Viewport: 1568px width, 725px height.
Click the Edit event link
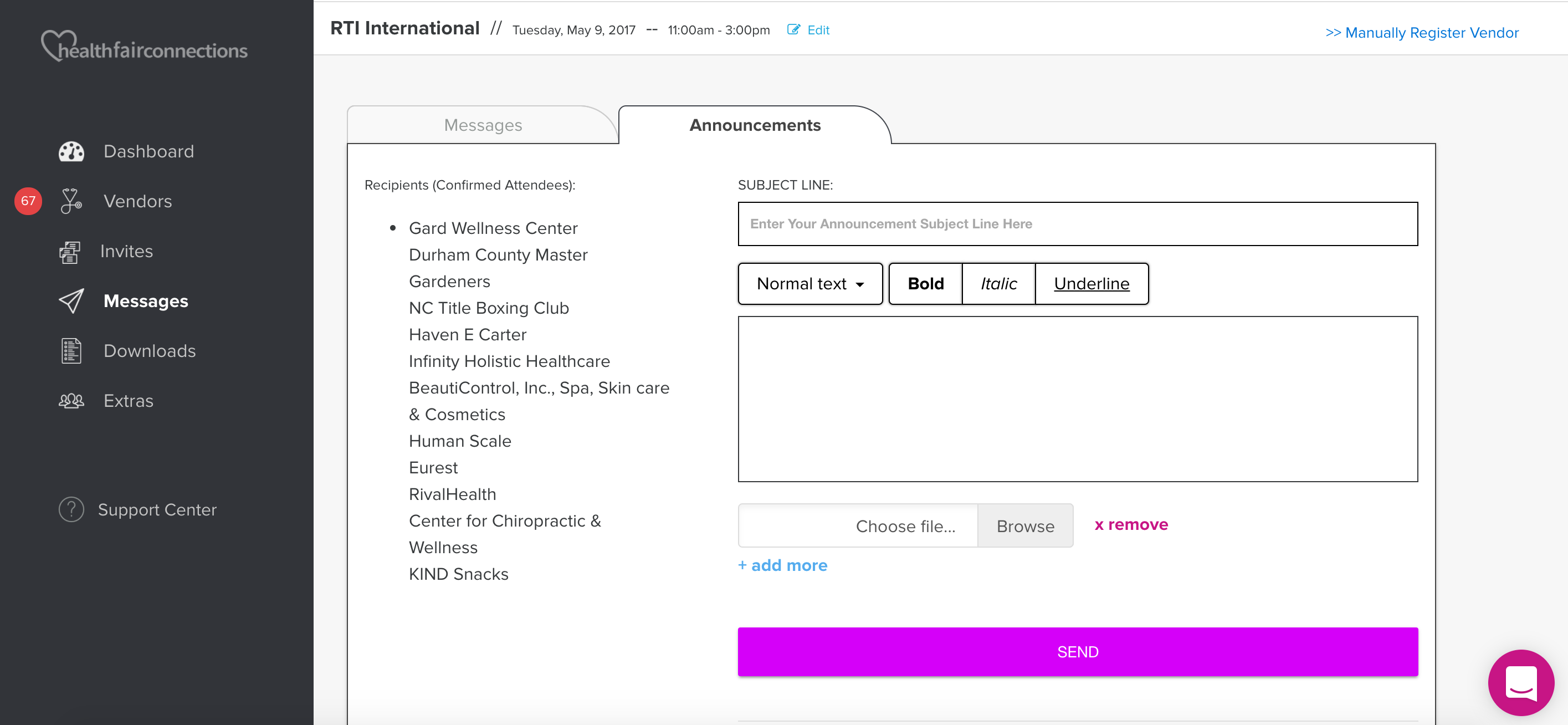(x=818, y=30)
